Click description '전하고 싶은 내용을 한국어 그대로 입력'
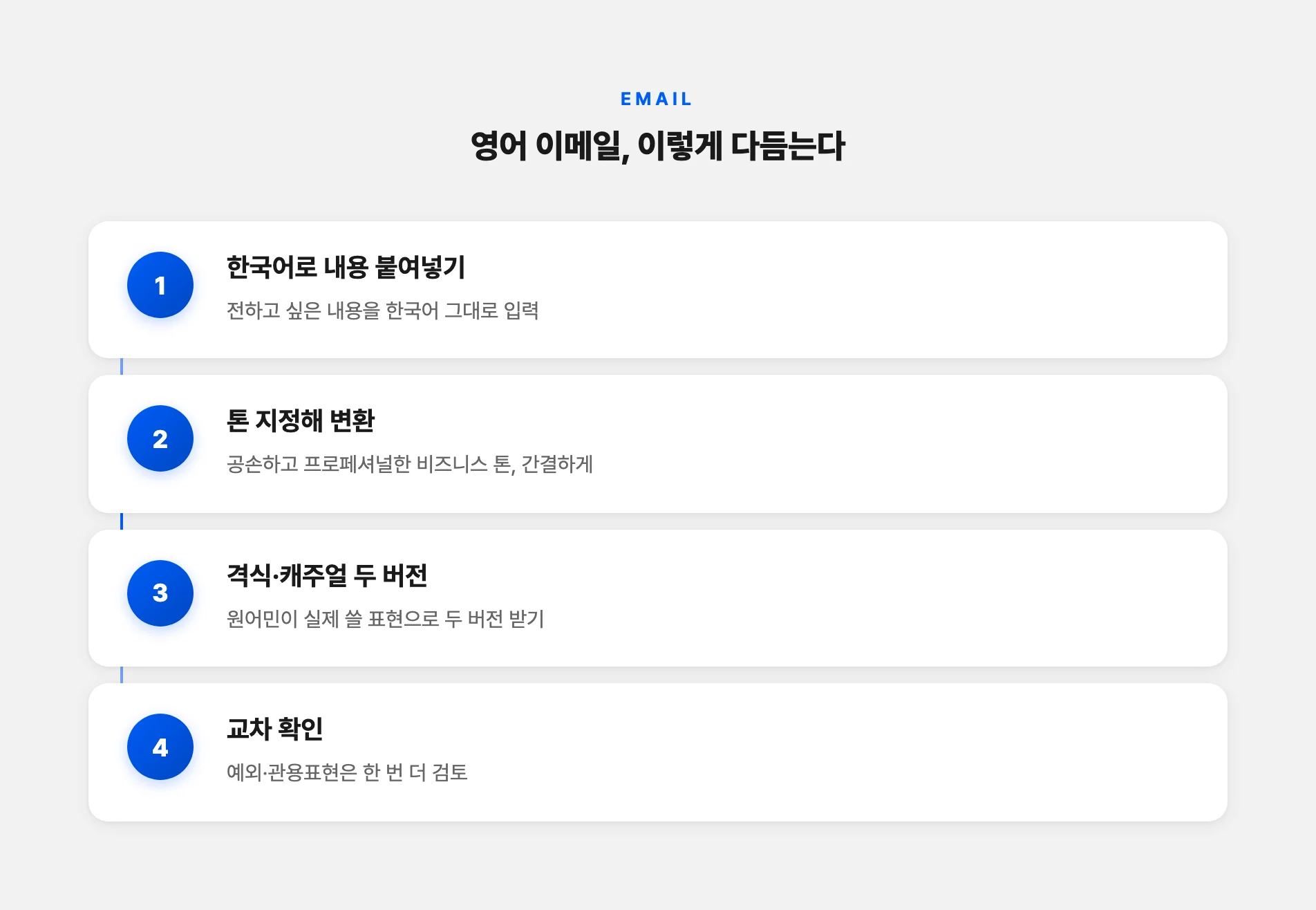The width and height of the screenshot is (1316, 910). pyautogui.click(x=383, y=310)
